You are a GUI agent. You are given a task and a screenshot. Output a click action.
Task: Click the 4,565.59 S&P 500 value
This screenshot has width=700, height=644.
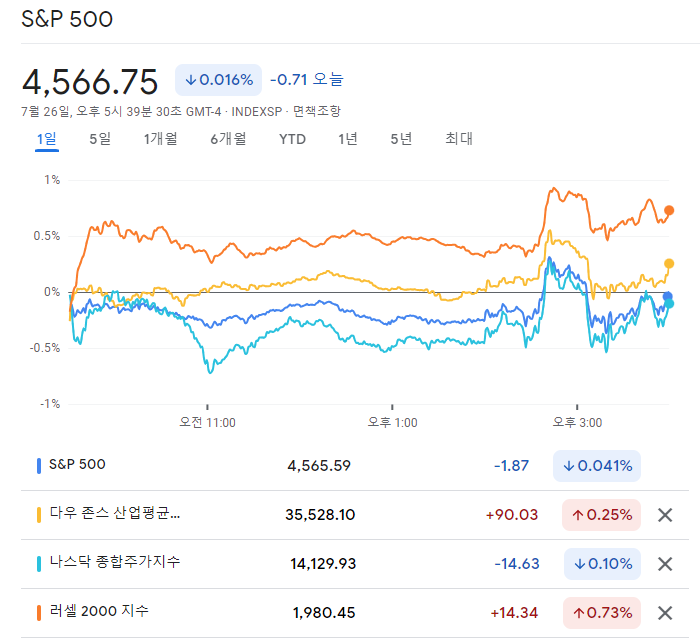(319, 466)
